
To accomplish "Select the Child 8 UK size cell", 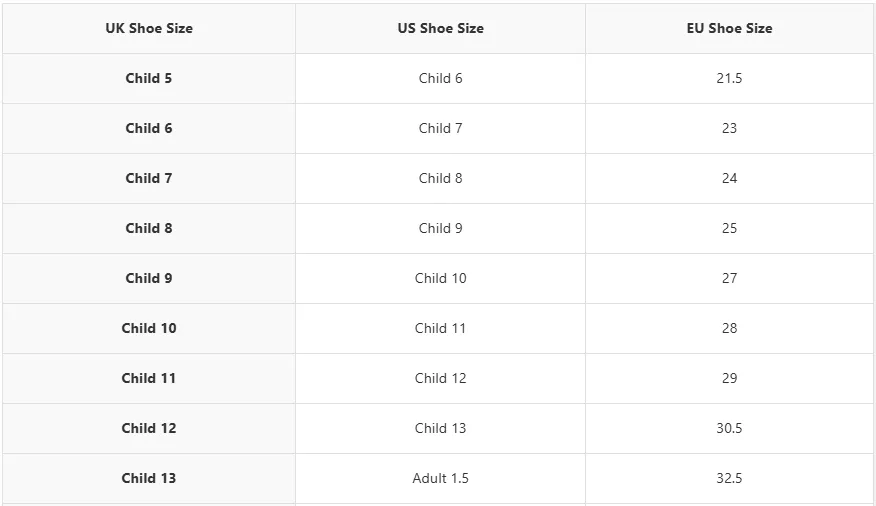I will (149, 228).
